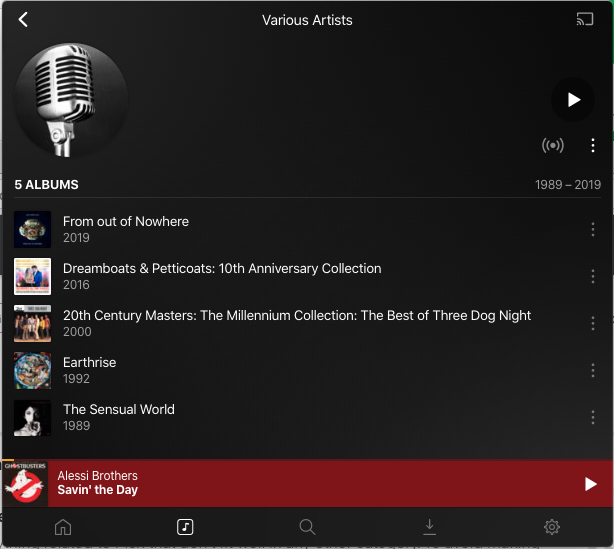
Task: Open the Downloads tab
Action: tap(430, 527)
